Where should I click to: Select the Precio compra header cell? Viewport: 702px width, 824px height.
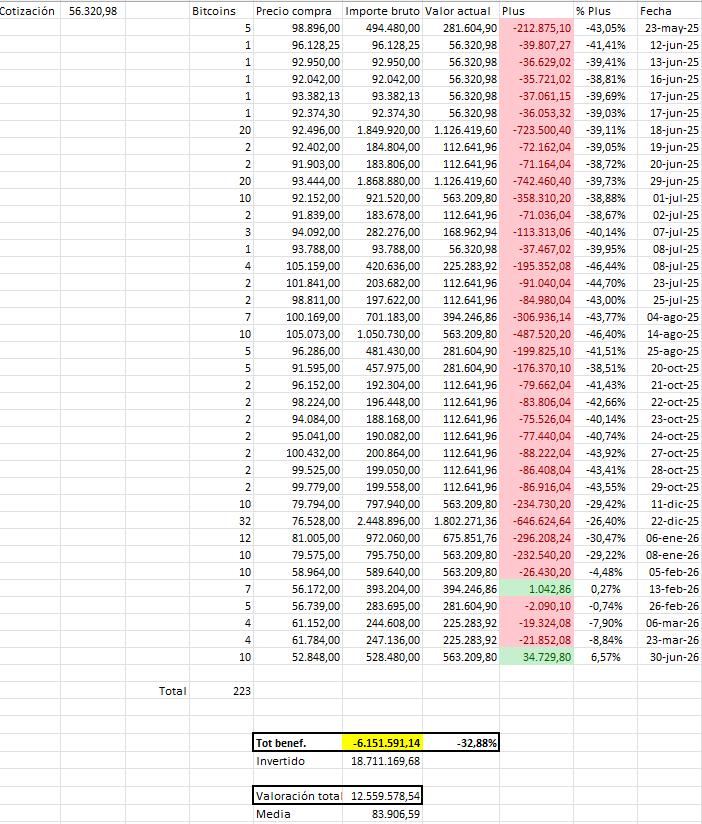coord(298,11)
